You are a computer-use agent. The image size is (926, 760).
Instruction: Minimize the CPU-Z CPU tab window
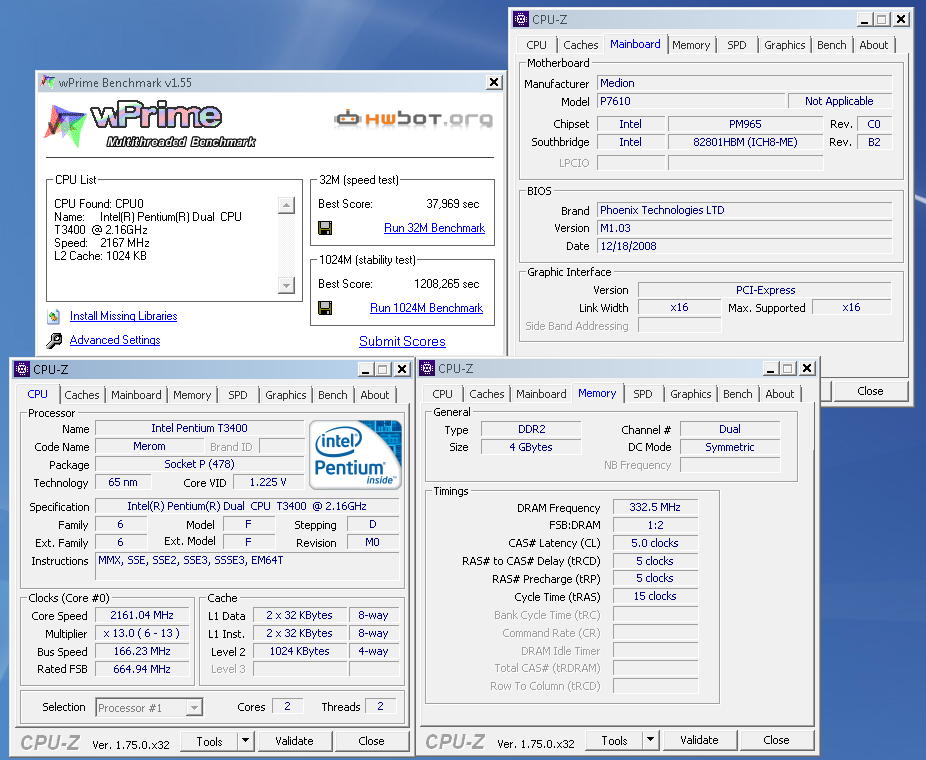click(x=366, y=370)
